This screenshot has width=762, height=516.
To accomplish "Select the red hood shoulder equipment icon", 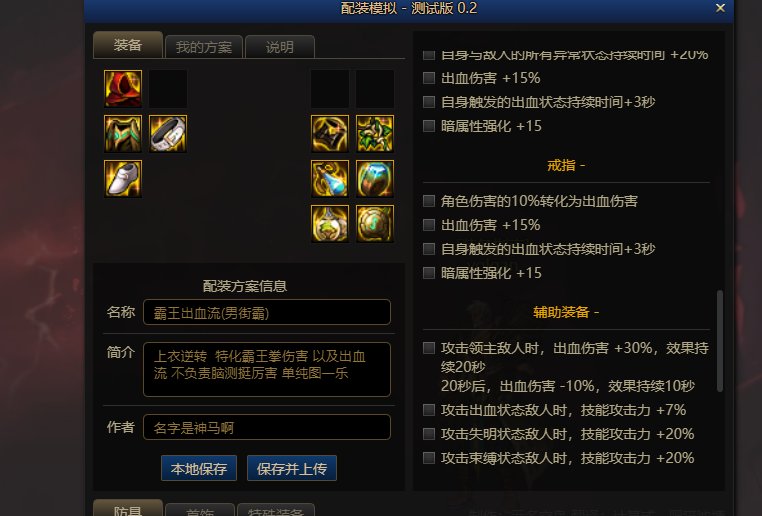I will point(123,88).
